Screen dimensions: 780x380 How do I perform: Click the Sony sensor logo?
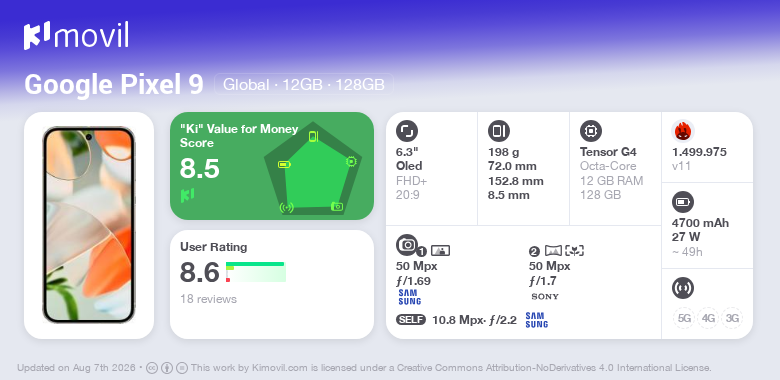545,296
